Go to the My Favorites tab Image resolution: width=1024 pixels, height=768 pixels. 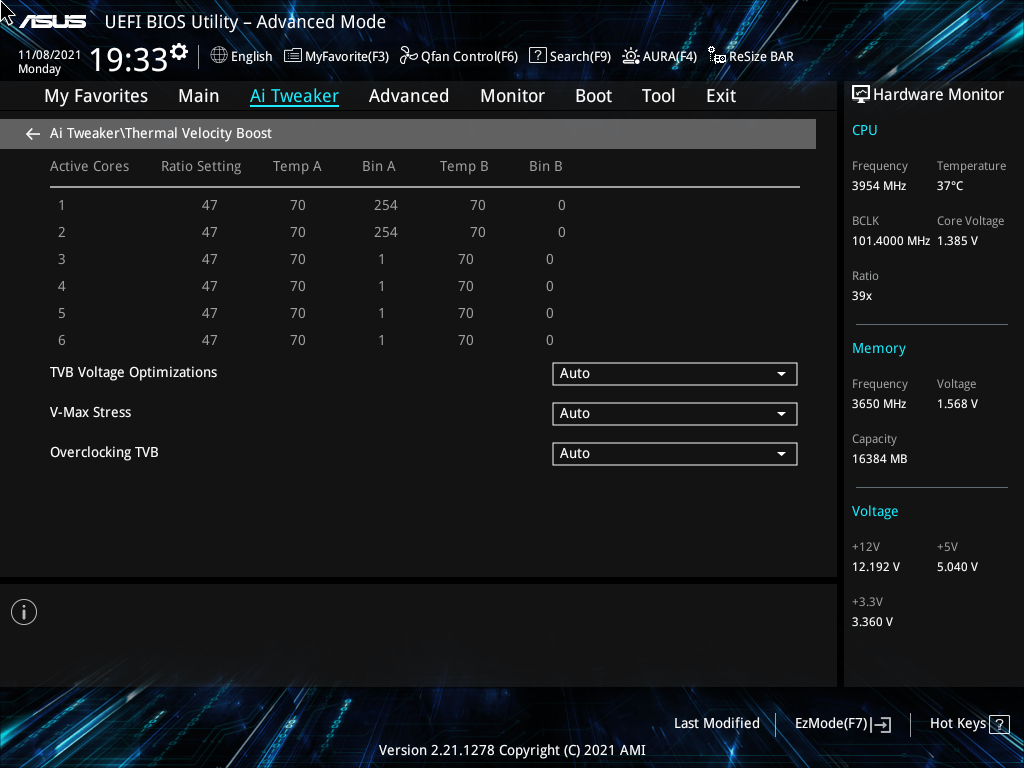(x=96, y=96)
